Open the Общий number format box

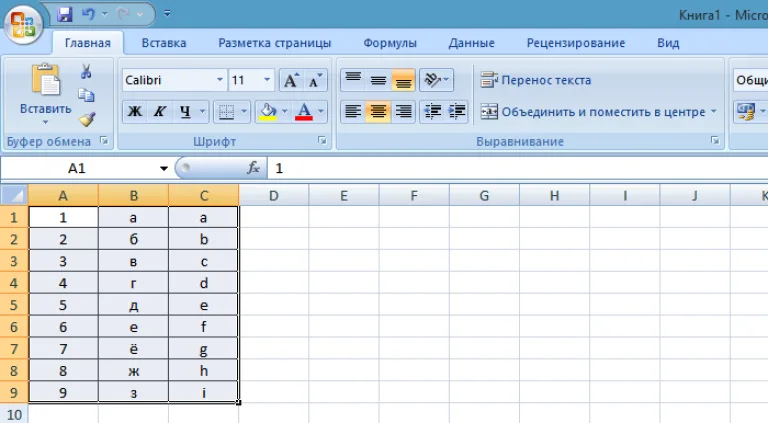point(750,80)
